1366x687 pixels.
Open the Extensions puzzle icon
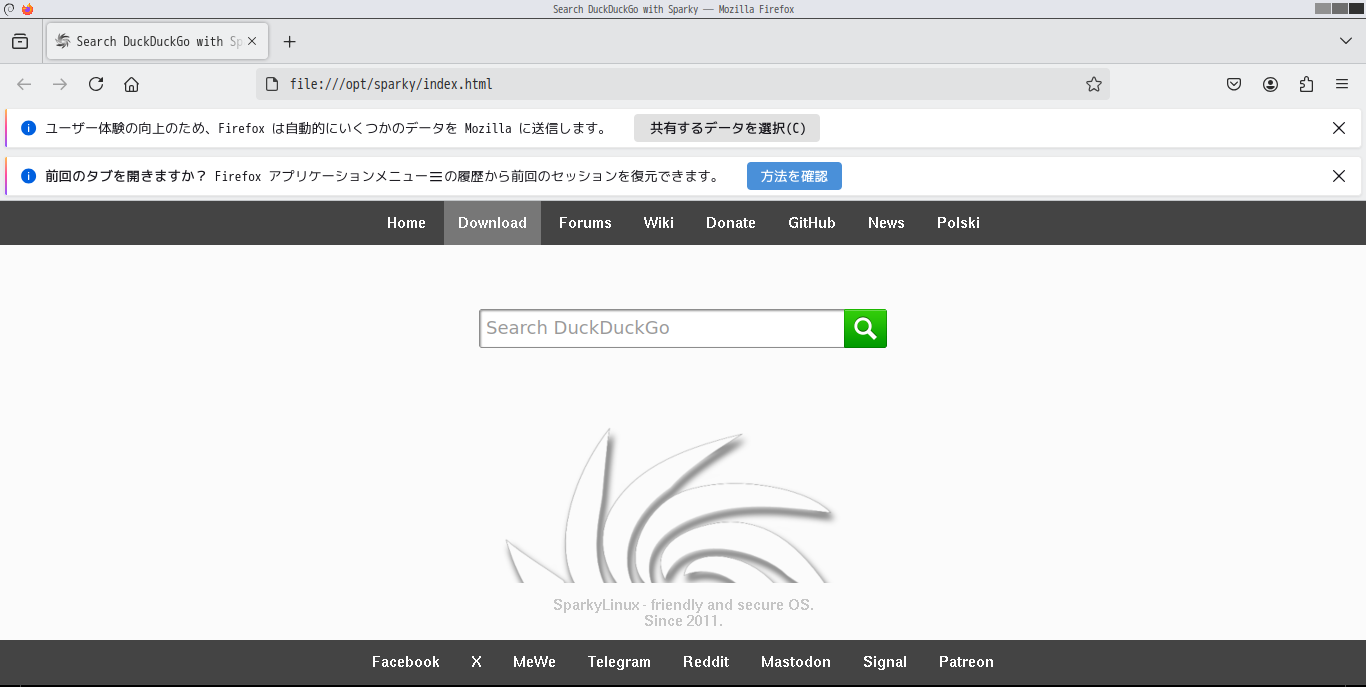1306,84
